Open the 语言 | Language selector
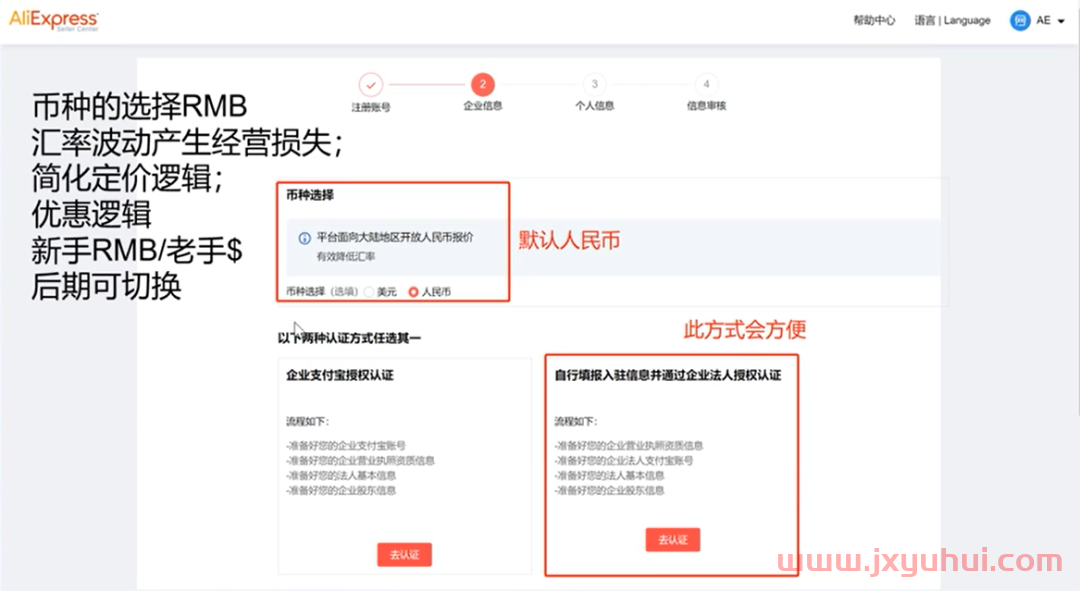 (x=952, y=21)
